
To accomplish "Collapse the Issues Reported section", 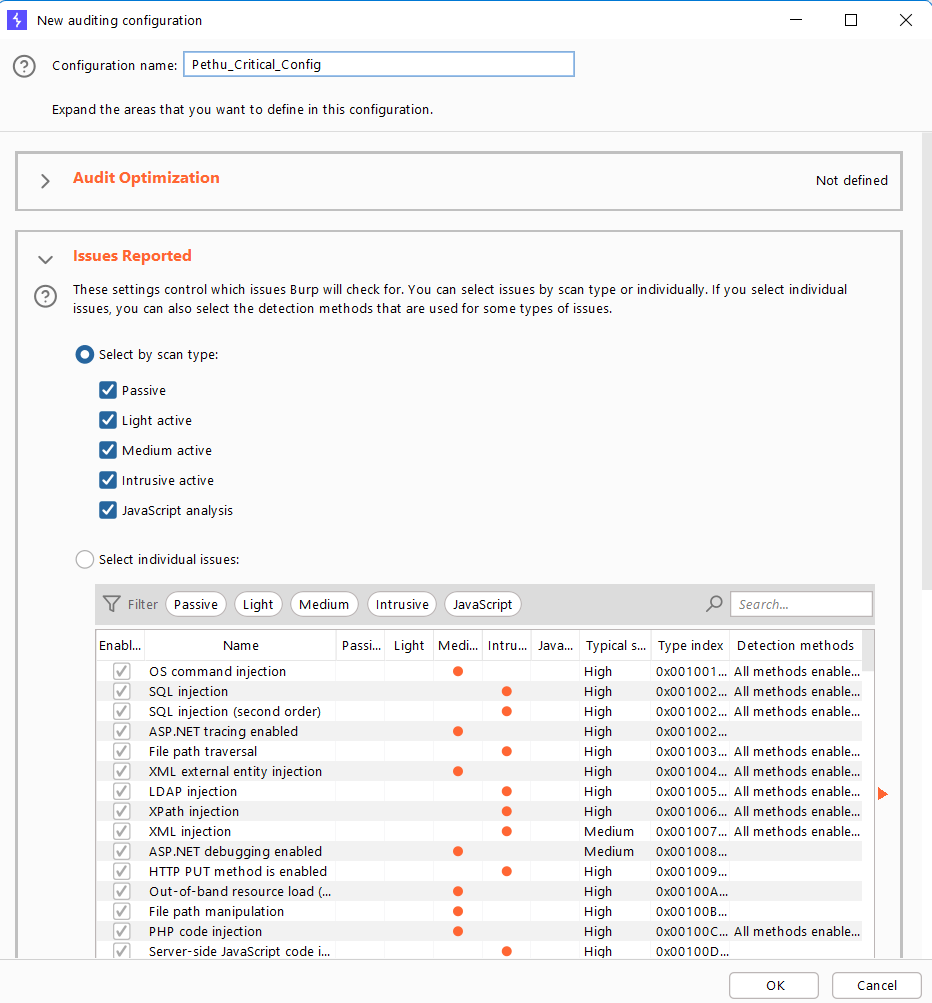I will click(45, 260).
